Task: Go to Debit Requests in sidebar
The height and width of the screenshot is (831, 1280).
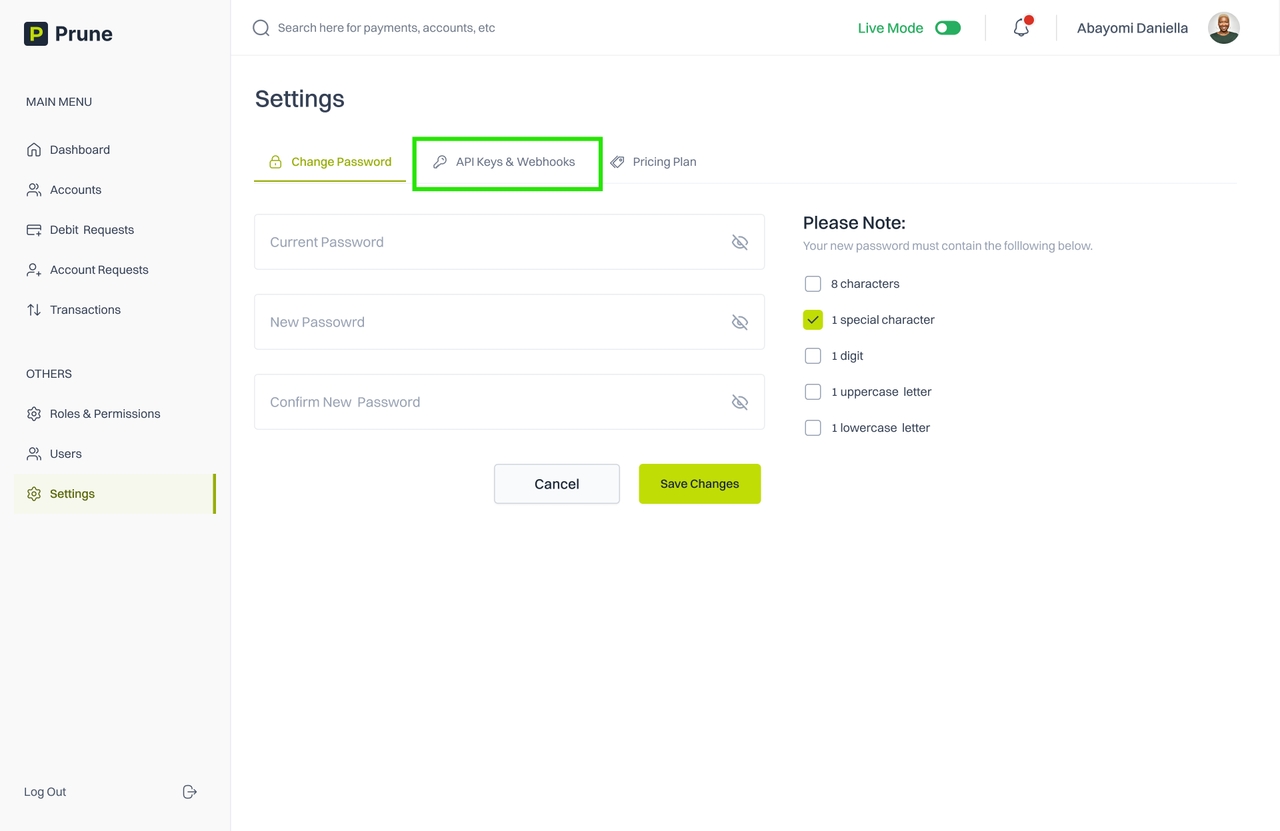Action: click(91, 230)
